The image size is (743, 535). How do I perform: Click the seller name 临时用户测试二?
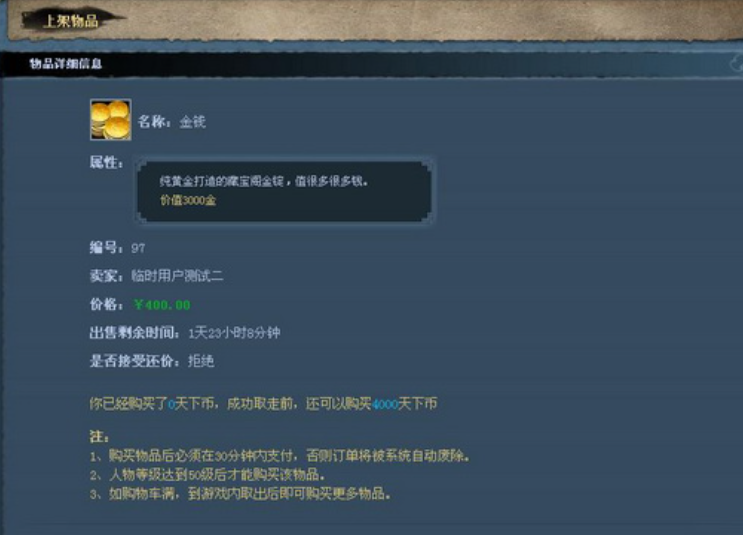click(177, 276)
